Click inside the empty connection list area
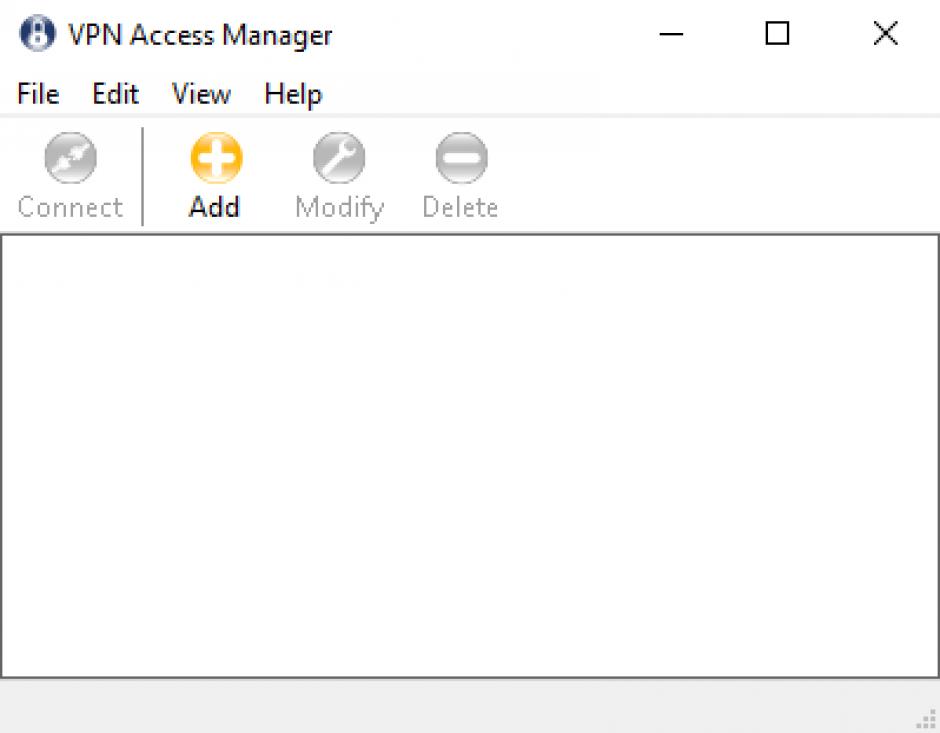 (x=470, y=455)
